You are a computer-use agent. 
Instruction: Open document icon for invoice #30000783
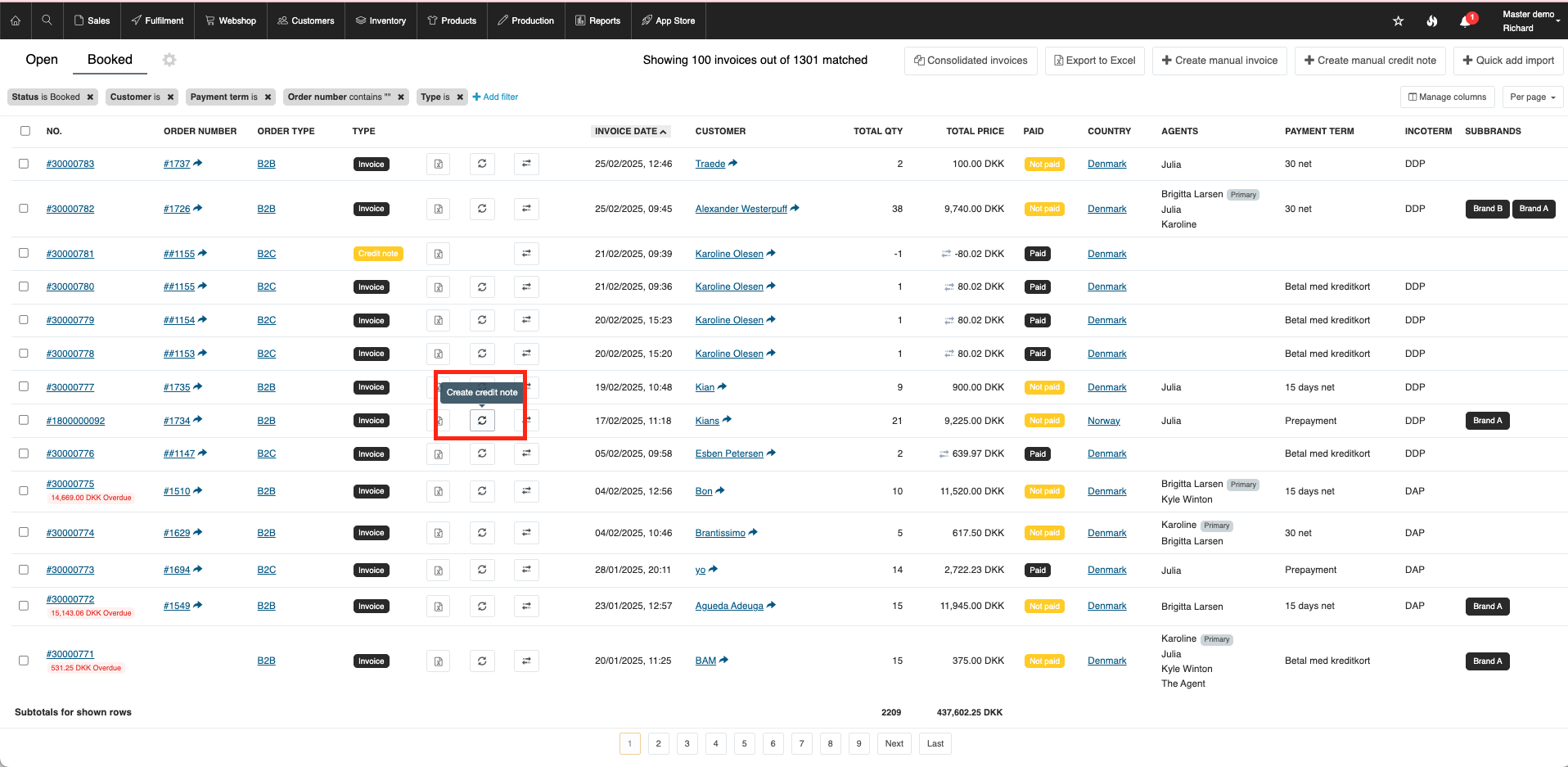(439, 164)
